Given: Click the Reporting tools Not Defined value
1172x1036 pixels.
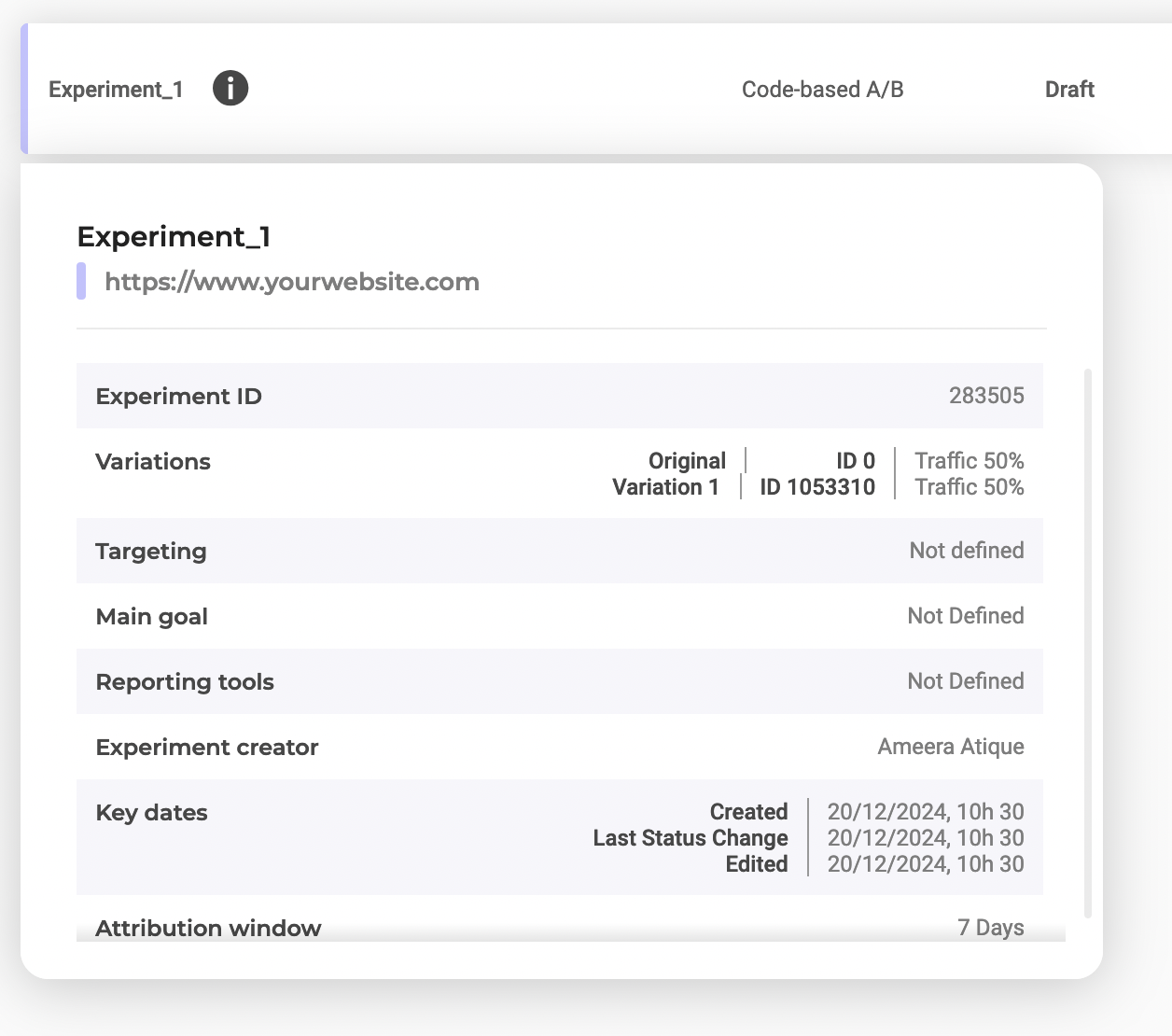Looking at the screenshot, I should [965, 681].
